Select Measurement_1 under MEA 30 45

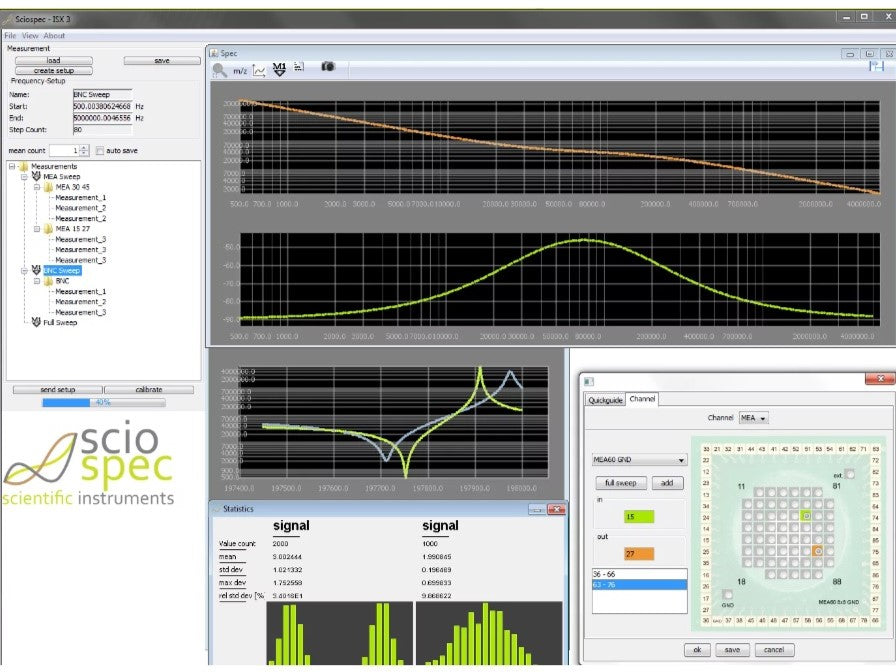(81, 198)
